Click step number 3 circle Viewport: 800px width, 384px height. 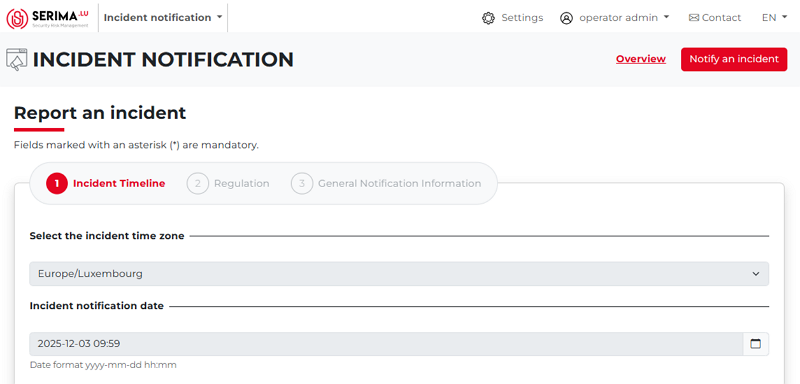[302, 184]
